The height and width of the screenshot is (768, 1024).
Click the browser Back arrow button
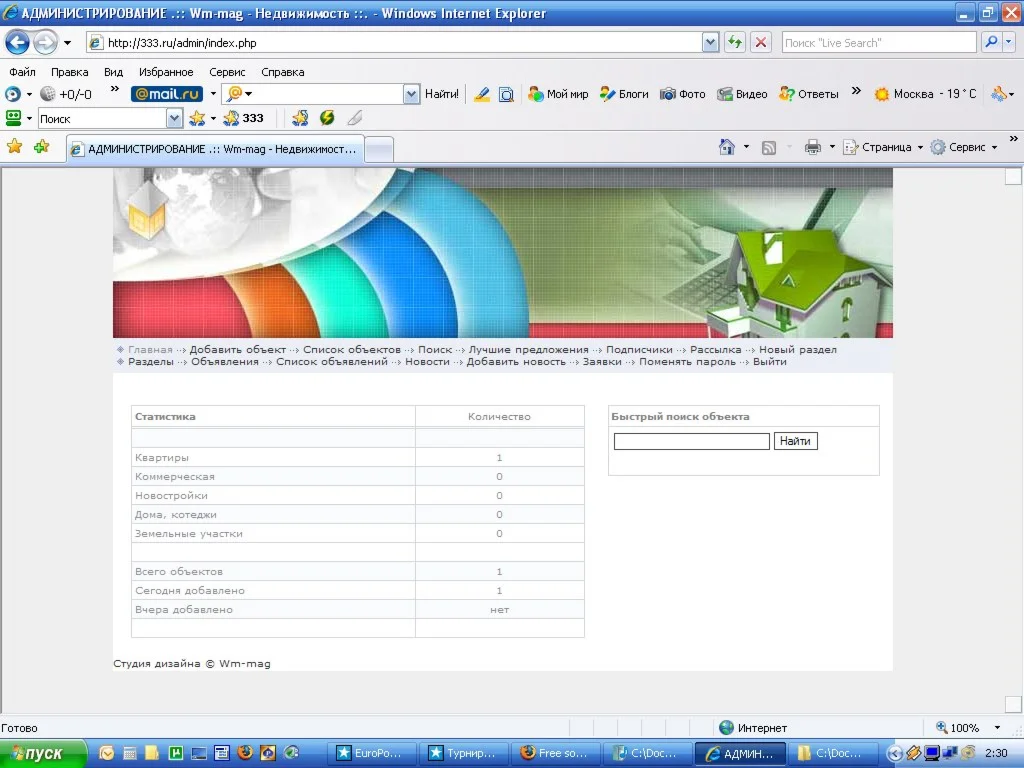(x=18, y=43)
